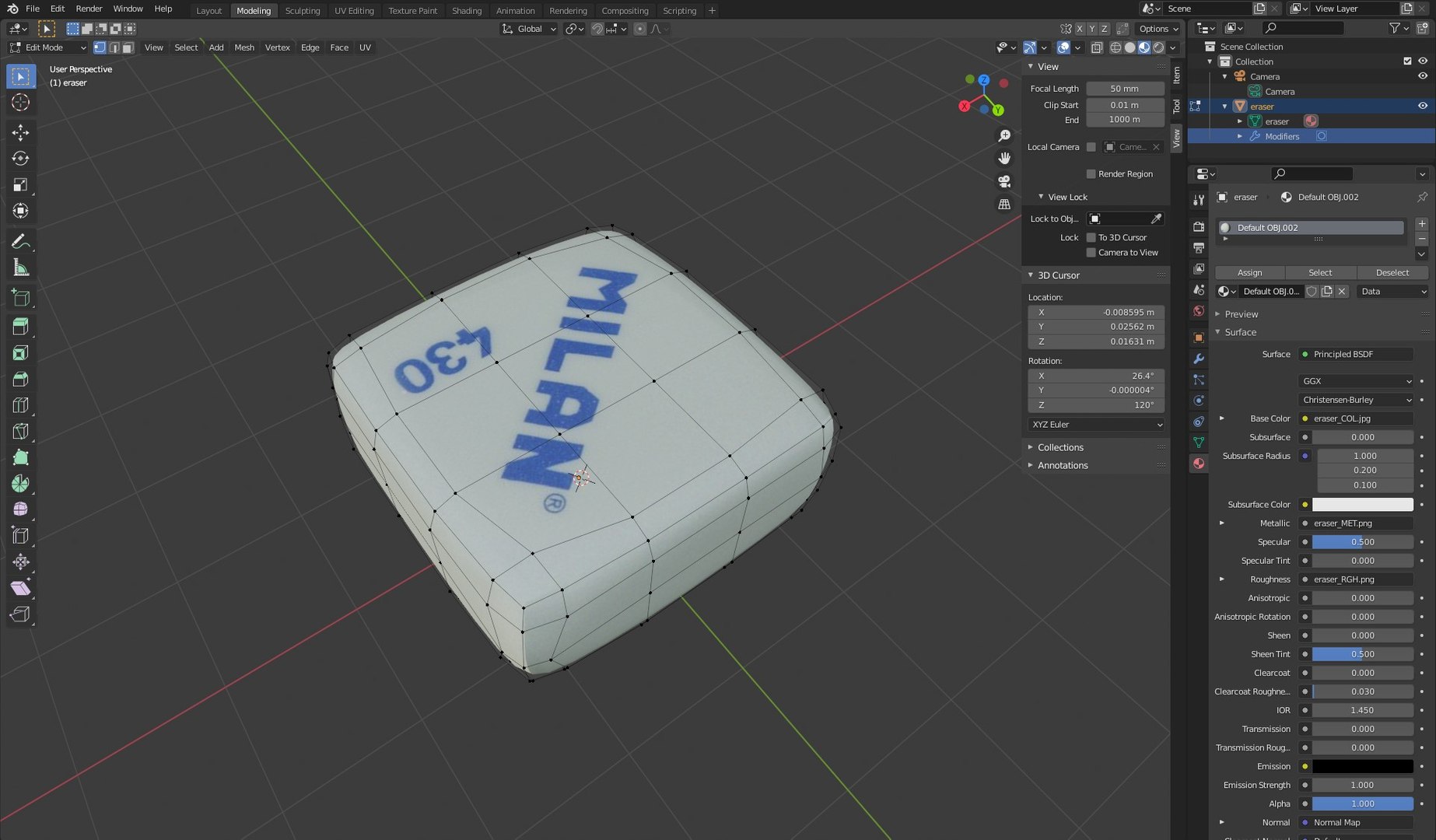Activate the Rotate tool
Screen dimensions: 1436x840
tap(21, 159)
